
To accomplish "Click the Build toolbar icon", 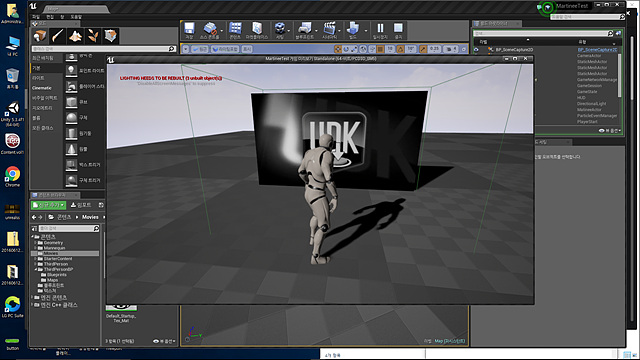I will [x=353, y=30].
